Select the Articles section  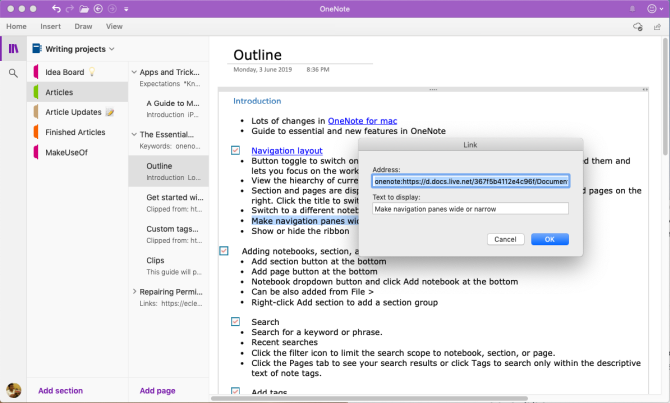tap(77, 92)
